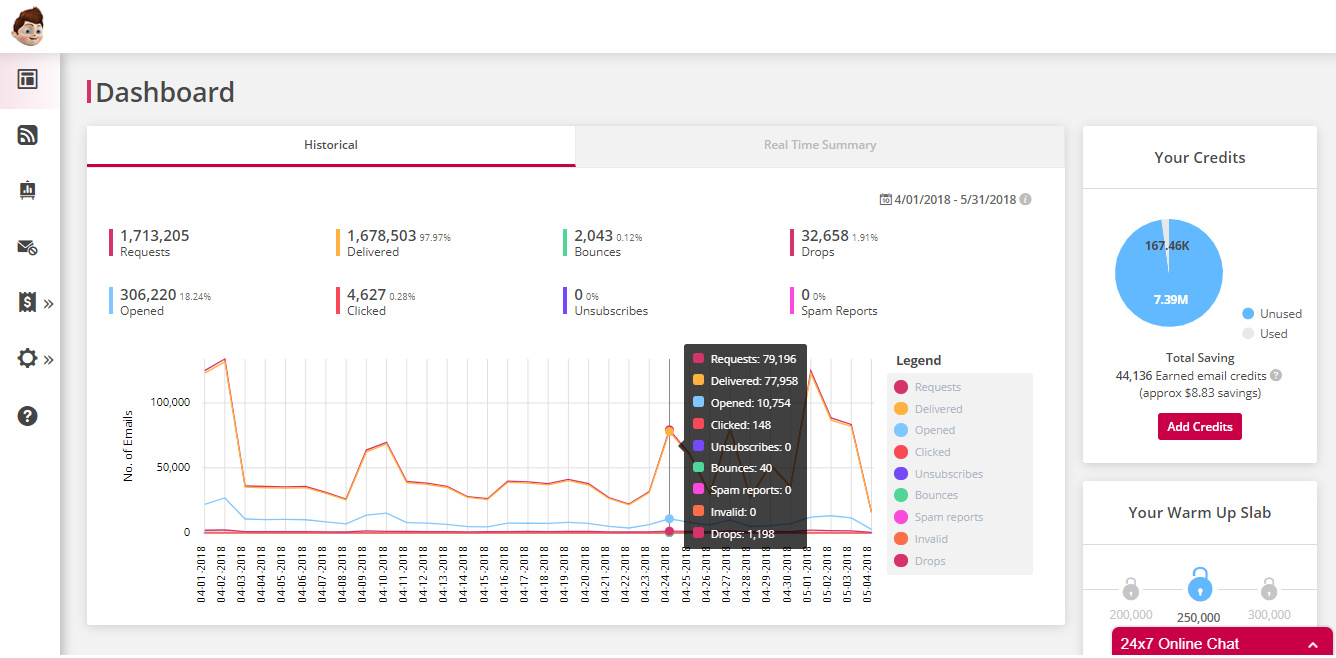The height and width of the screenshot is (658, 1336).
Task: Expand the 24x7 Online Chat panel
Action: pos(1221,644)
